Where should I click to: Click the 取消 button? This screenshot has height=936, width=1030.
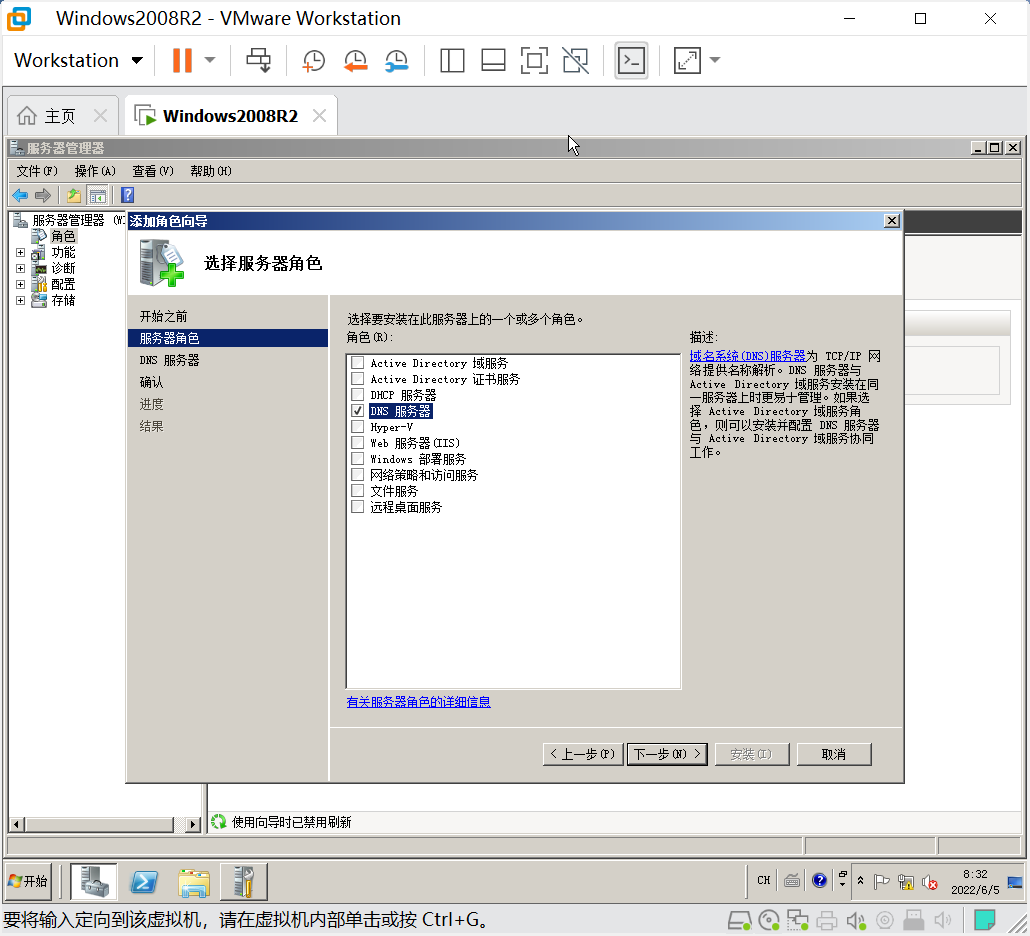point(834,755)
